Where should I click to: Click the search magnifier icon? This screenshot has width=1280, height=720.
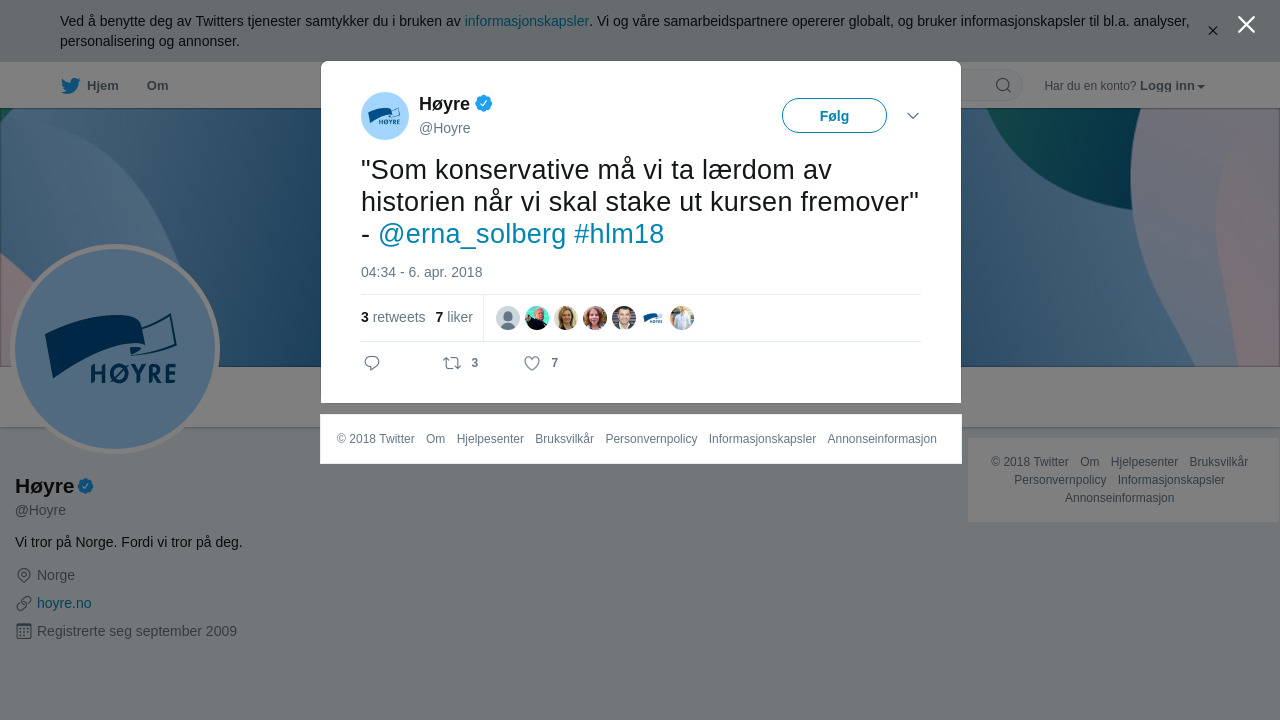(1003, 85)
